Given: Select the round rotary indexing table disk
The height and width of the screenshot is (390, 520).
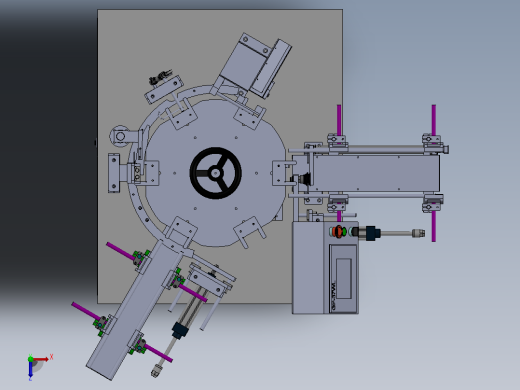Looking at the screenshot, I should click(215, 173).
